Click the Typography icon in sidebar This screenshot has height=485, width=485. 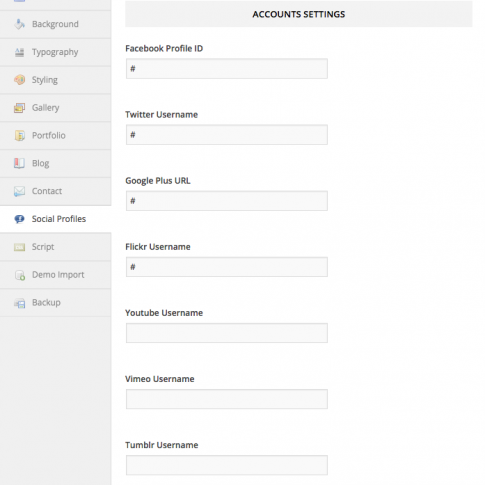(20, 52)
